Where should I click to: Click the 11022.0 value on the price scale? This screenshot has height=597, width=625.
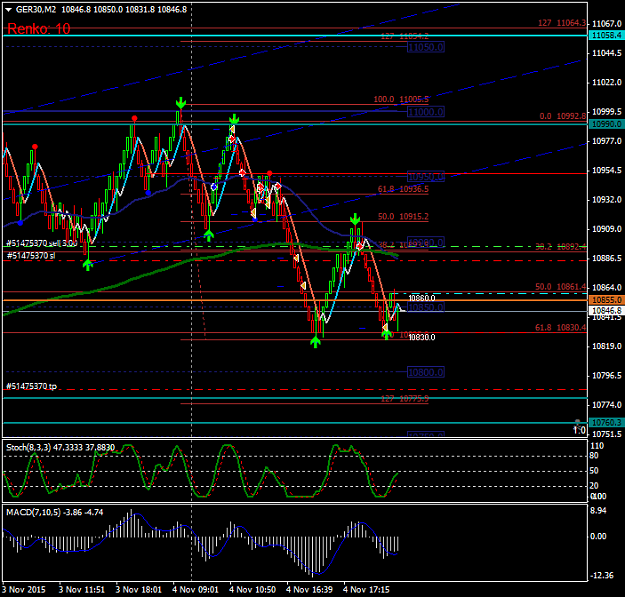click(x=607, y=82)
